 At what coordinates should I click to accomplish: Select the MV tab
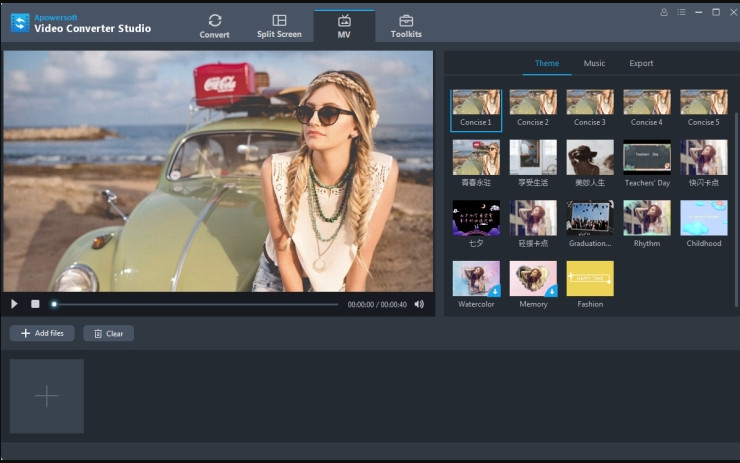344,26
